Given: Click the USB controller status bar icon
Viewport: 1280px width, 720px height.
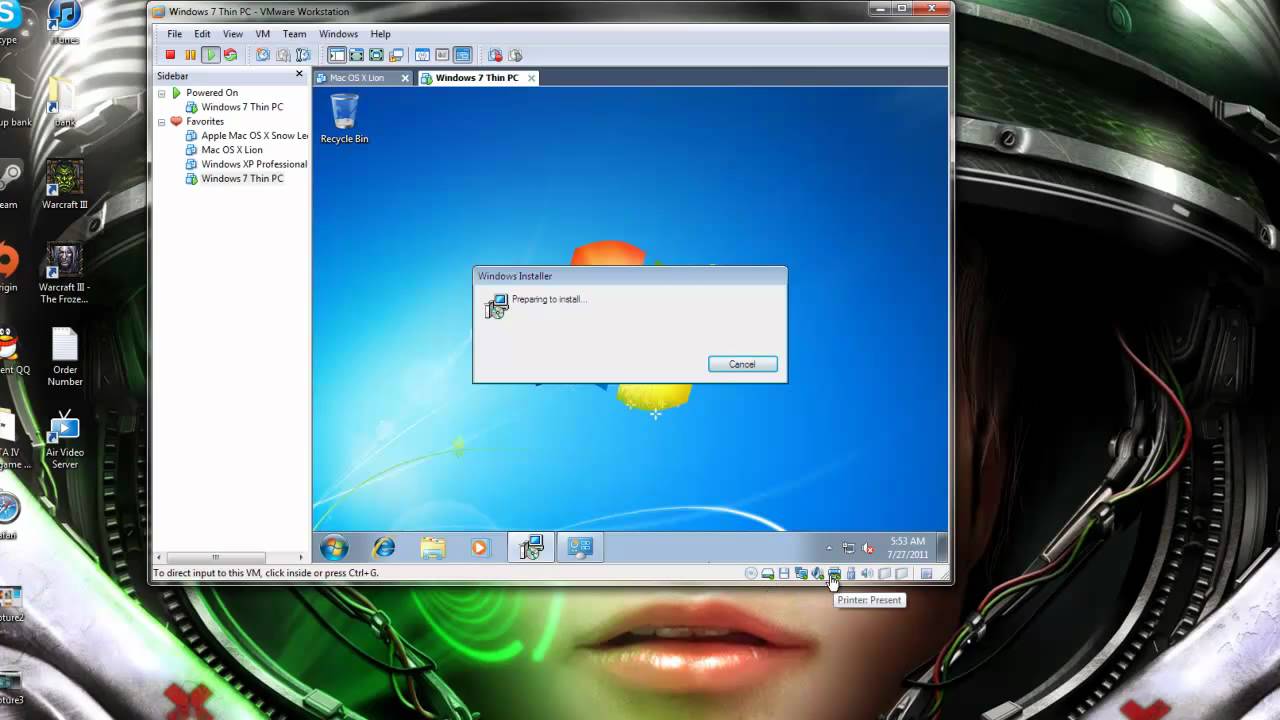Looking at the screenshot, I should [851, 573].
